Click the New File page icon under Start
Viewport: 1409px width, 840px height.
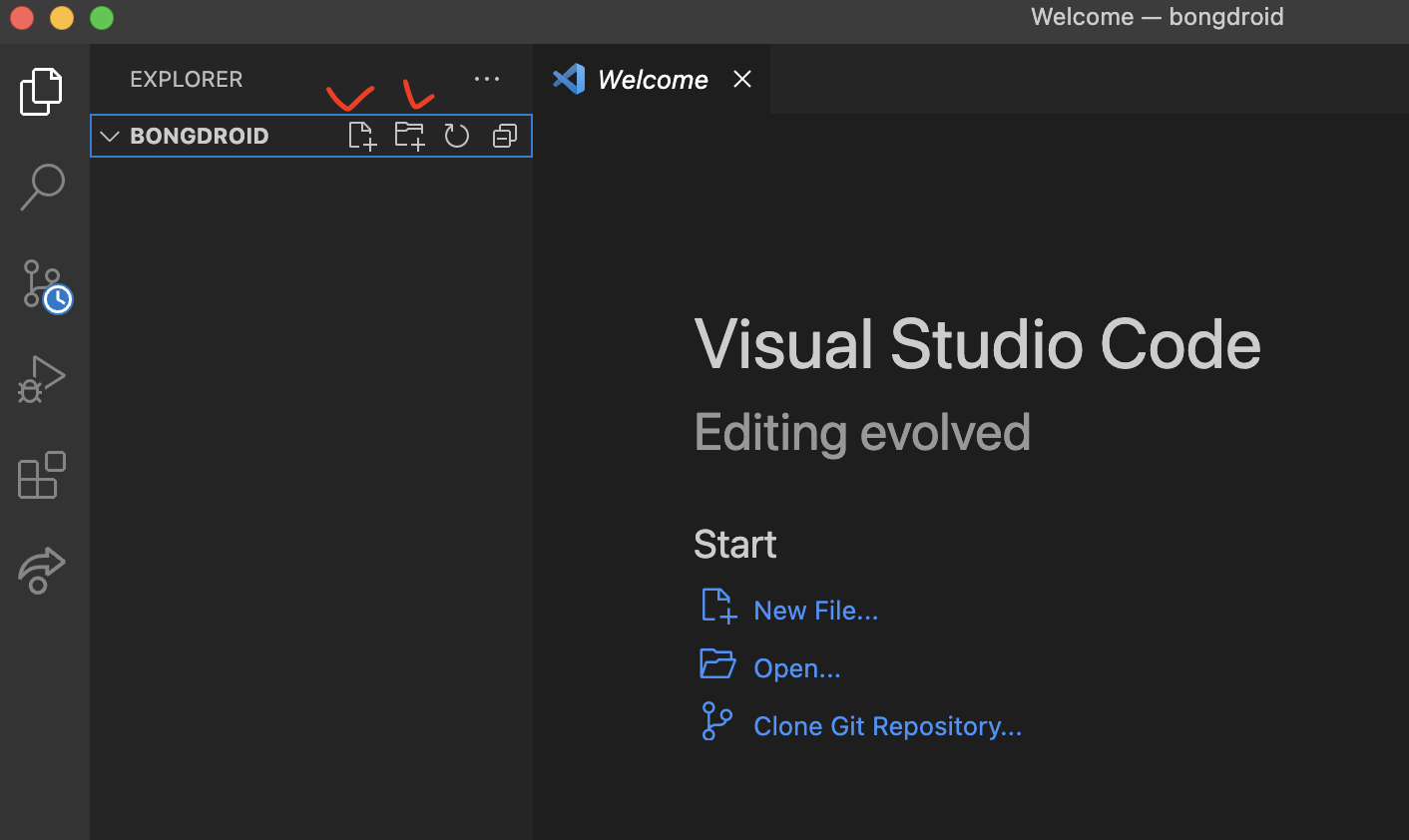tap(718, 607)
